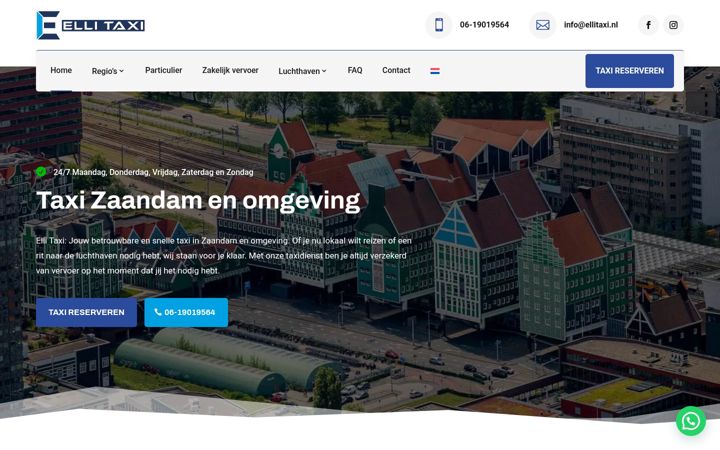720x450 pixels.
Task: Click the 24/7 Maandag, Donderdag availability text
Action: (x=153, y=172)
